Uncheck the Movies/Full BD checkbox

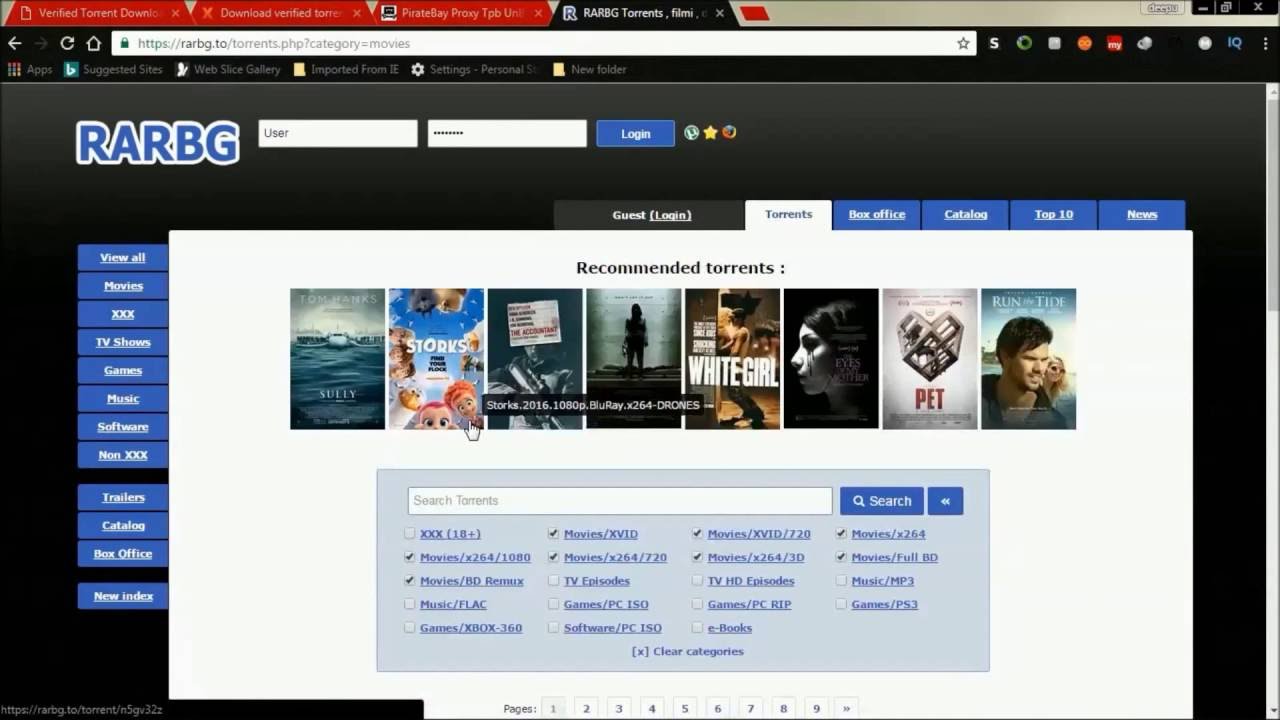[841, 557]
